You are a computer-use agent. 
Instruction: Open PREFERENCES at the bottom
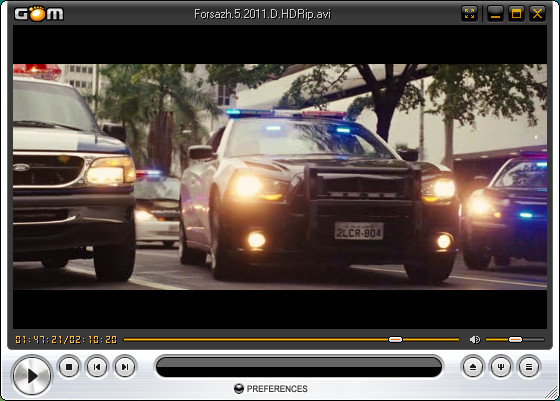click(271, 389)
